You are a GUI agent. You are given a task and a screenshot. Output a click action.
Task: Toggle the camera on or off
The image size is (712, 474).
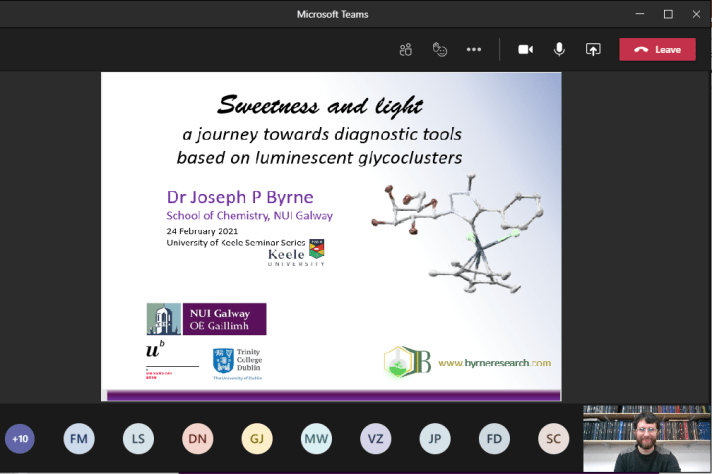coord(525,49)
